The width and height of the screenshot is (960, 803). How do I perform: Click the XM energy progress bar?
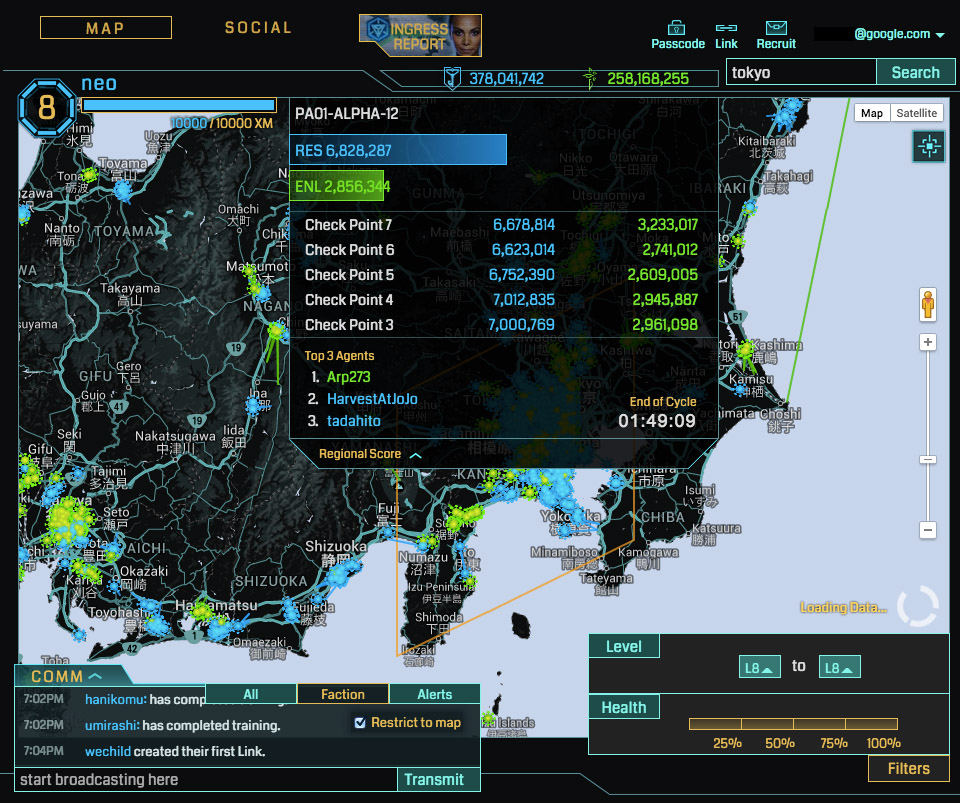click(x=179, y=105)
